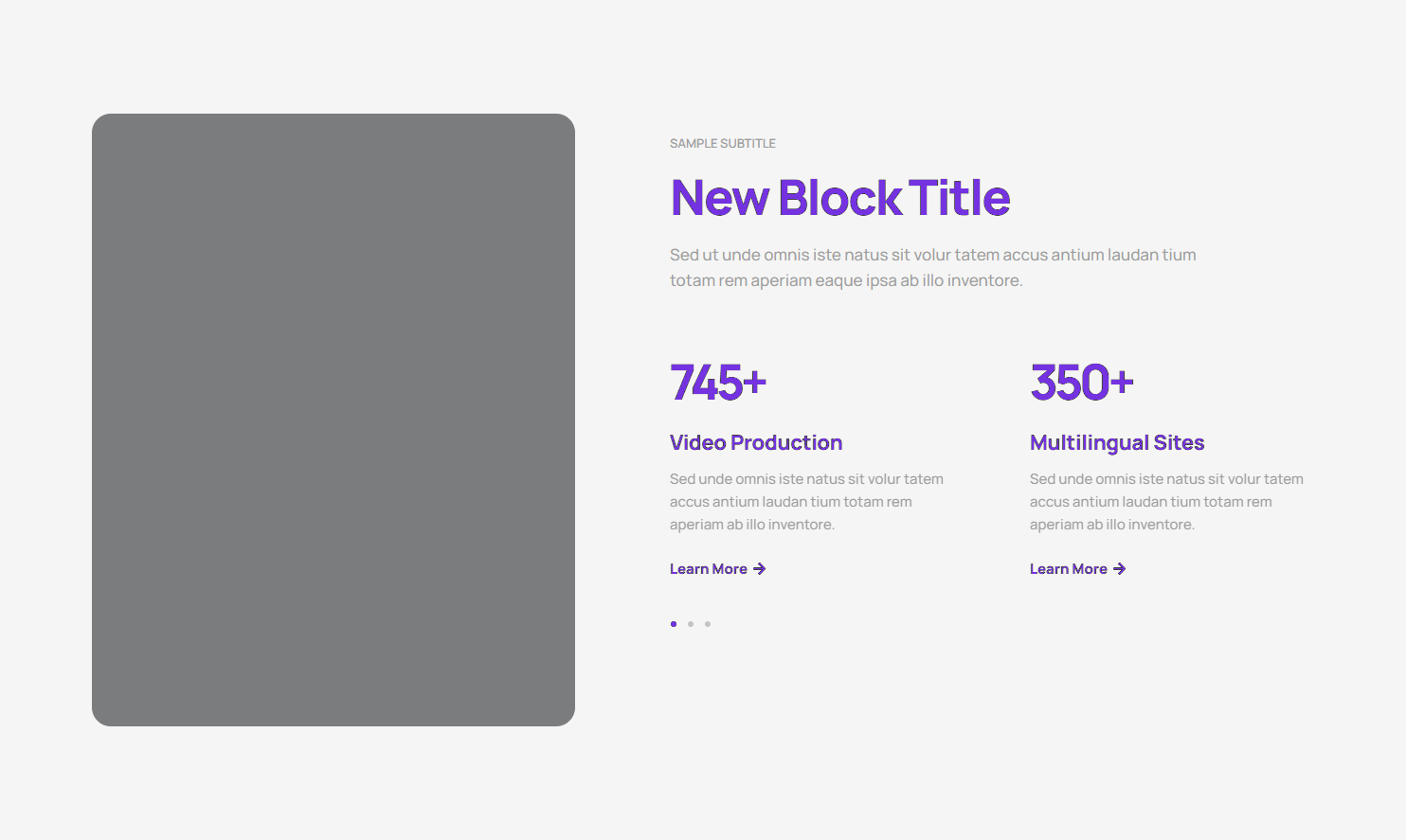Select the 745+ counter number
The height and width of the screenshot is (840, 1406).
[x=717, y=383]
